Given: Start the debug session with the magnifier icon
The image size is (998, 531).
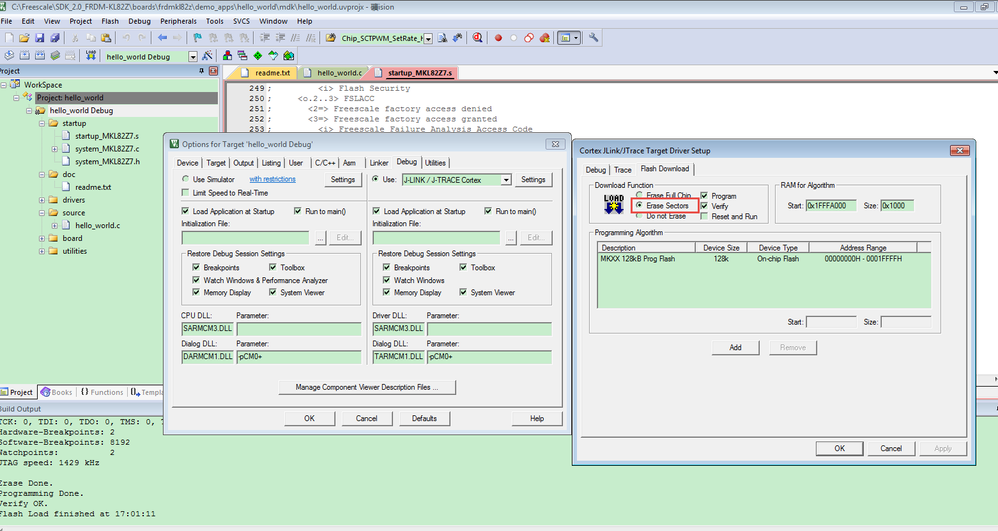Looking at the screenshot, I should click(477, 38).
